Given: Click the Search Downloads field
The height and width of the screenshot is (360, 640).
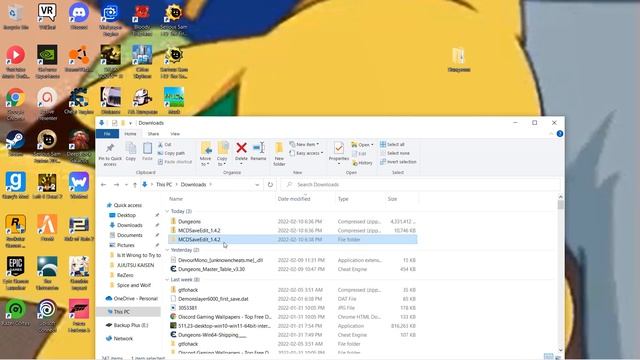Looking at the screenshot, I should pos(420,184).
